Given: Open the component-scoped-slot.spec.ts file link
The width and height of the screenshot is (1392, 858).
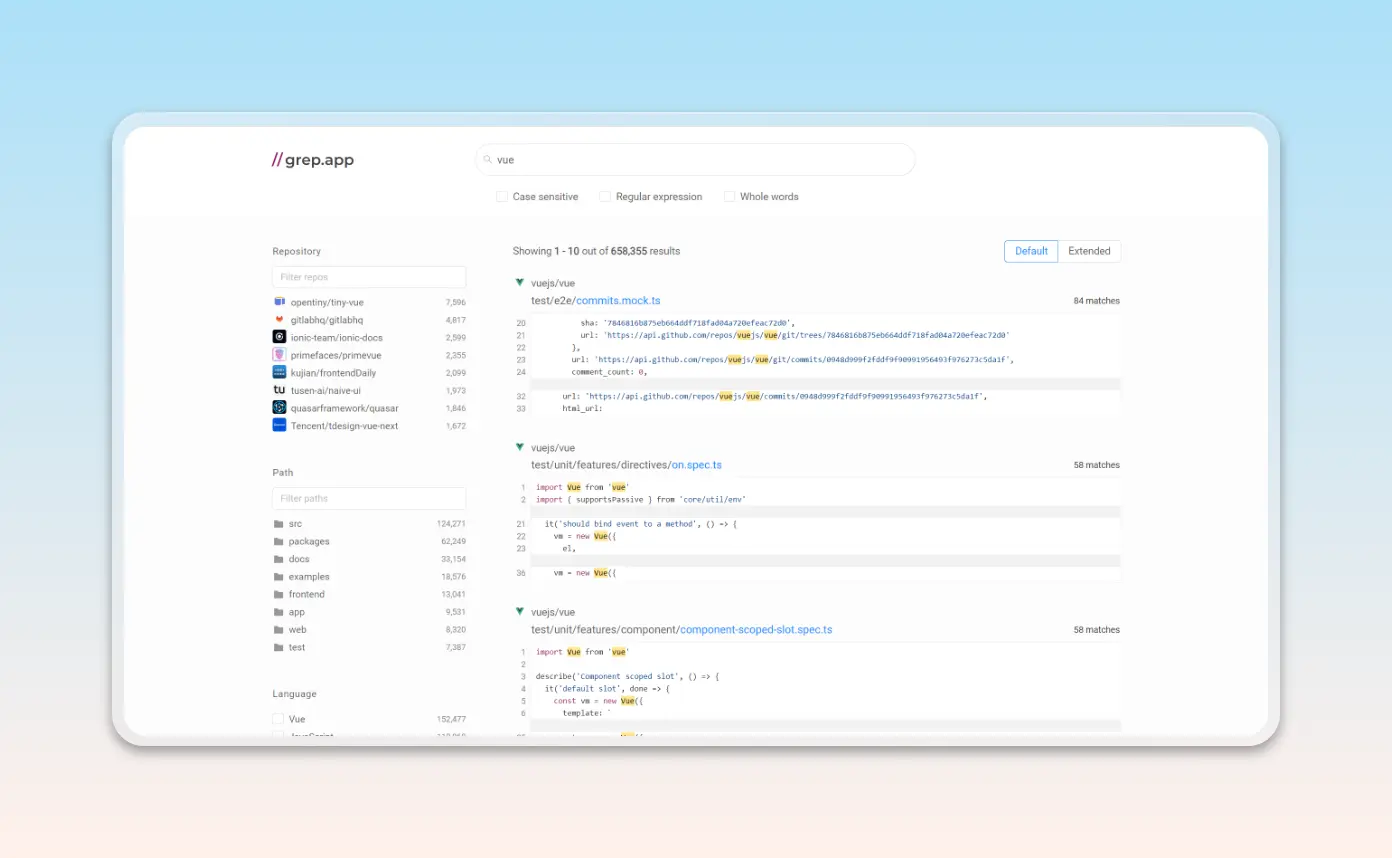Looking at the screenshot, I should [756, 630].
